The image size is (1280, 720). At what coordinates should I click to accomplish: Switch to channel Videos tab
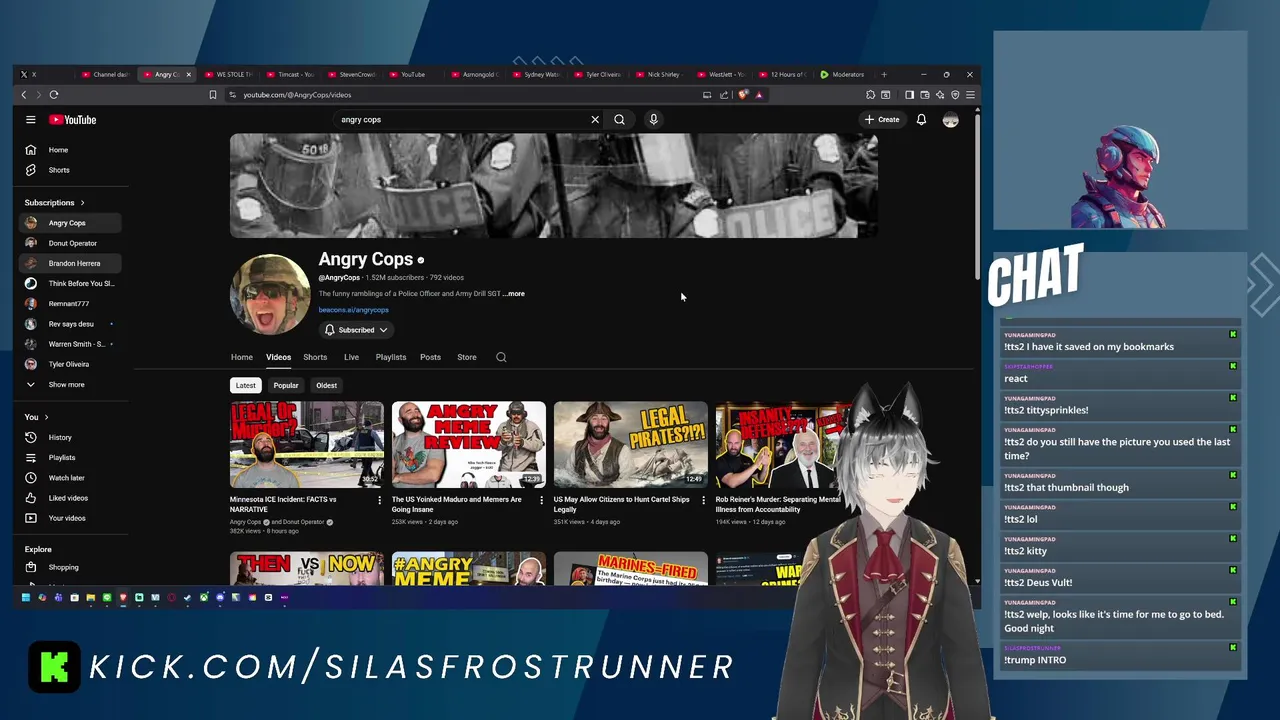pos(278,357)
